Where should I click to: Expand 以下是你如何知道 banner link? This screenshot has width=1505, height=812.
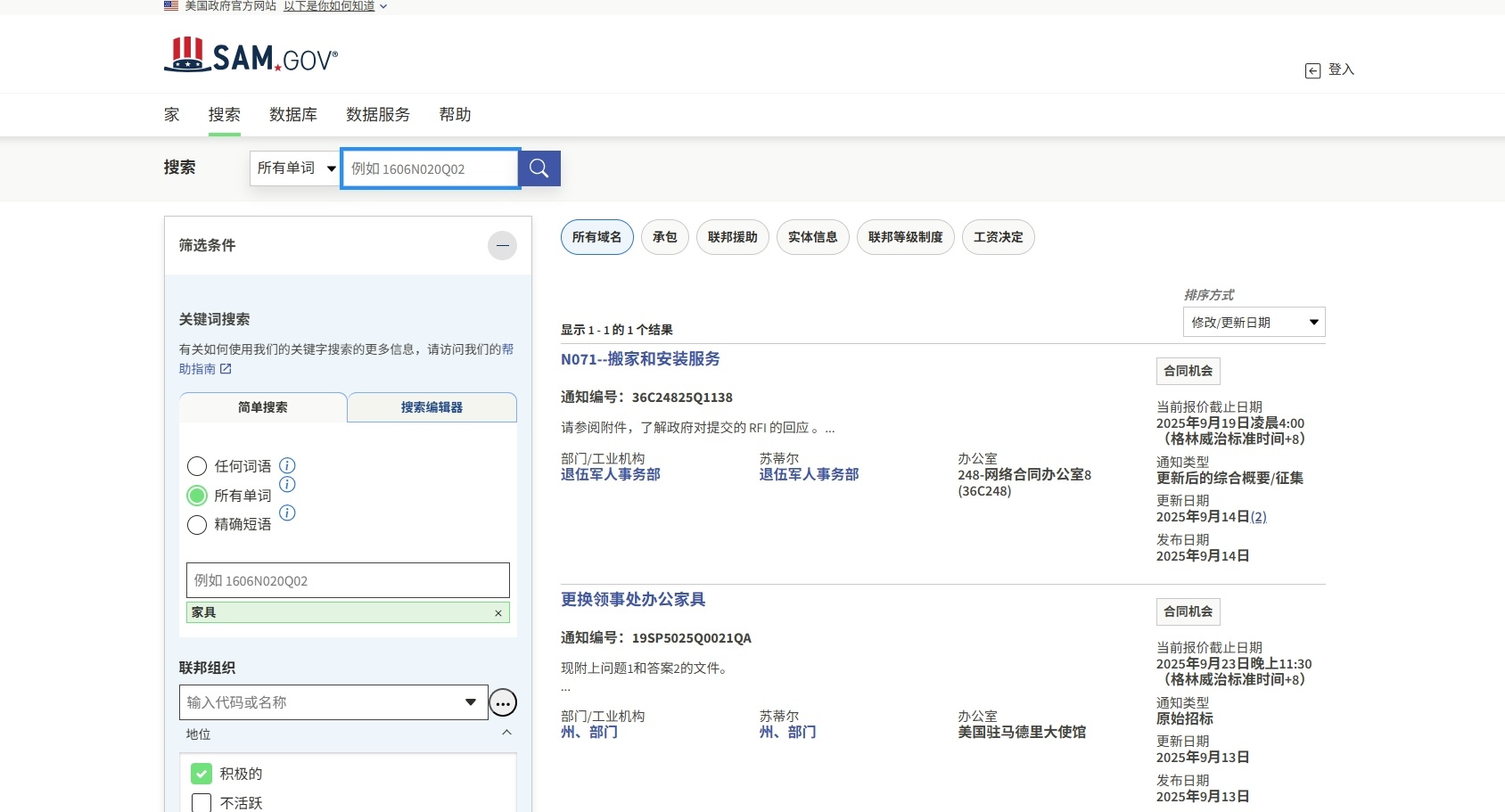pyautogui.click(x=335, y=6)
